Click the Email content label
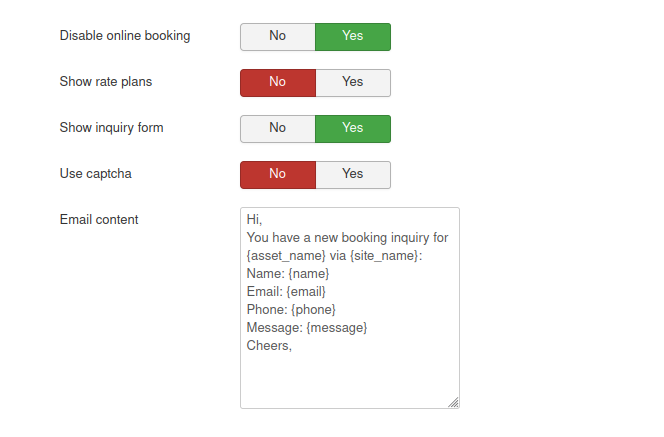664x437 pixels. click(99, 220)
